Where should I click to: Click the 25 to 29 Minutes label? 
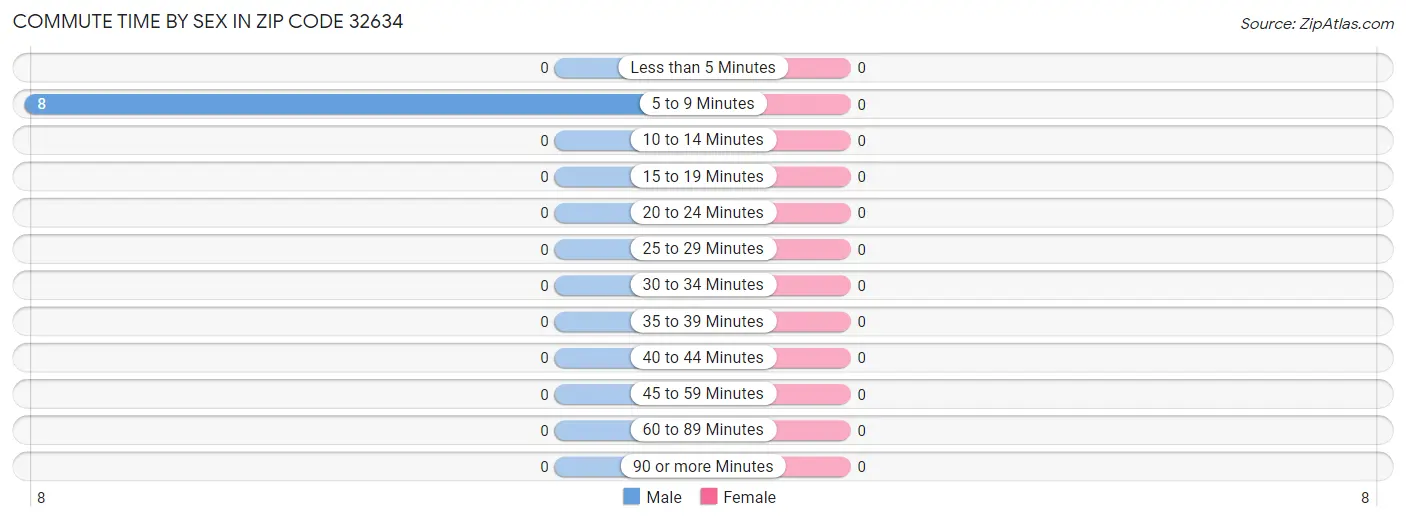(703, 248)
